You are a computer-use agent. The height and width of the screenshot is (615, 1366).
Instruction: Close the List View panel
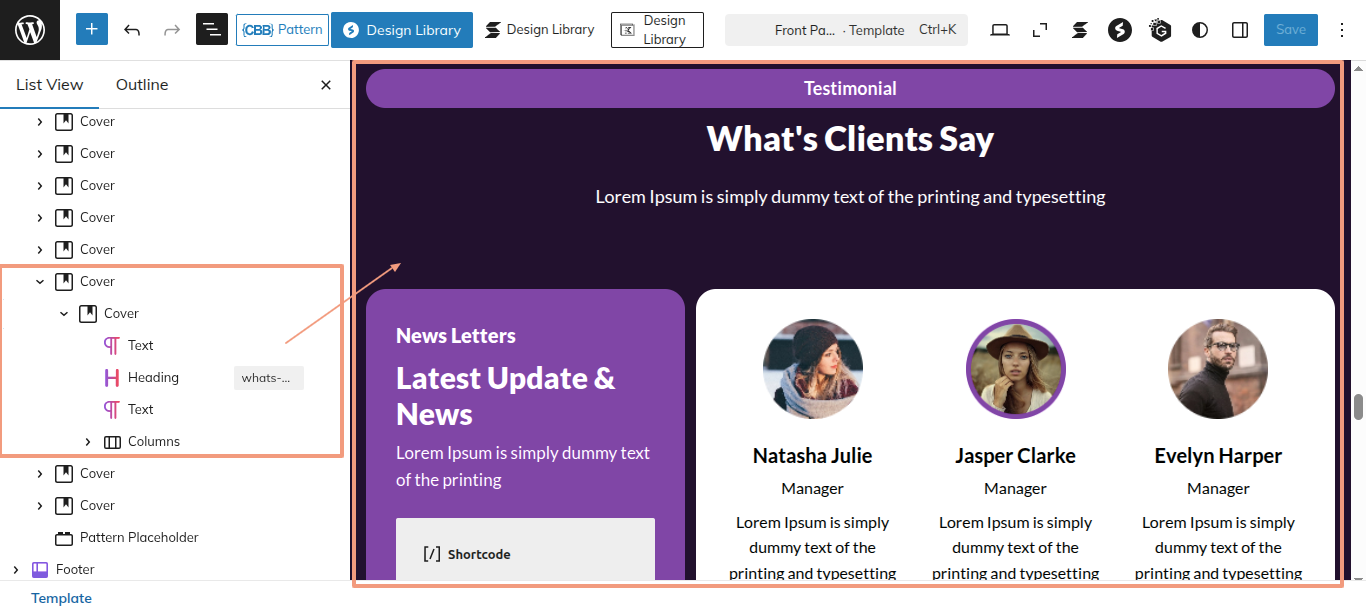[x=326, y=85]
